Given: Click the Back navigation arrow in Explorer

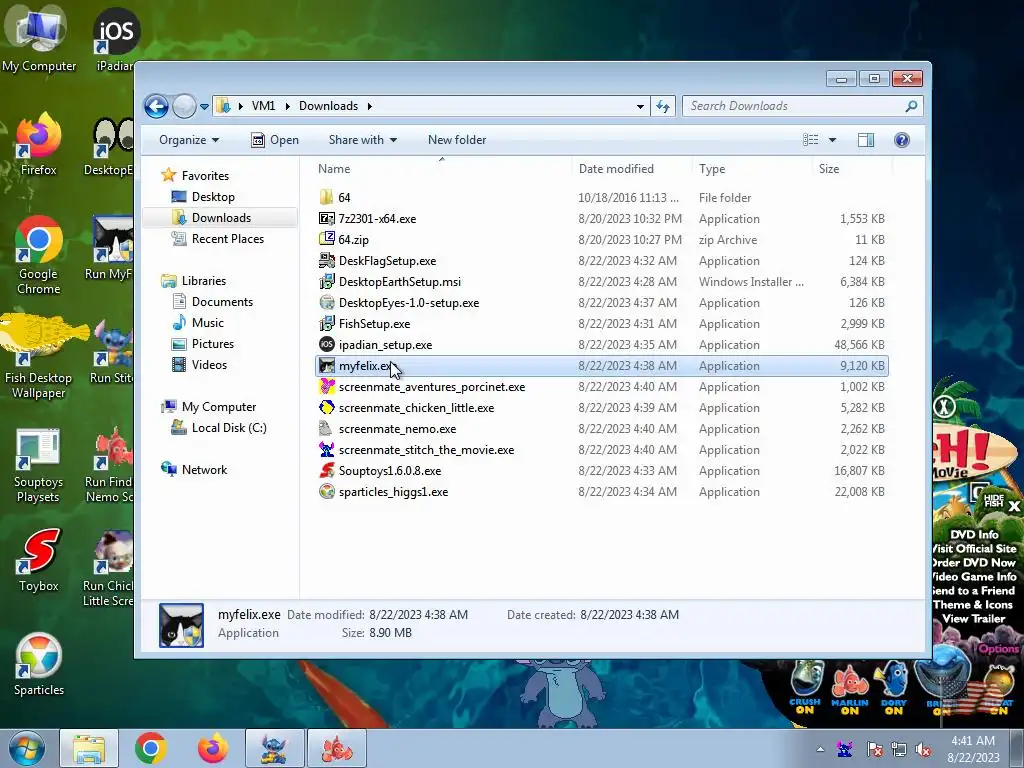Looking at the screenshot, I should coord(156,106).
